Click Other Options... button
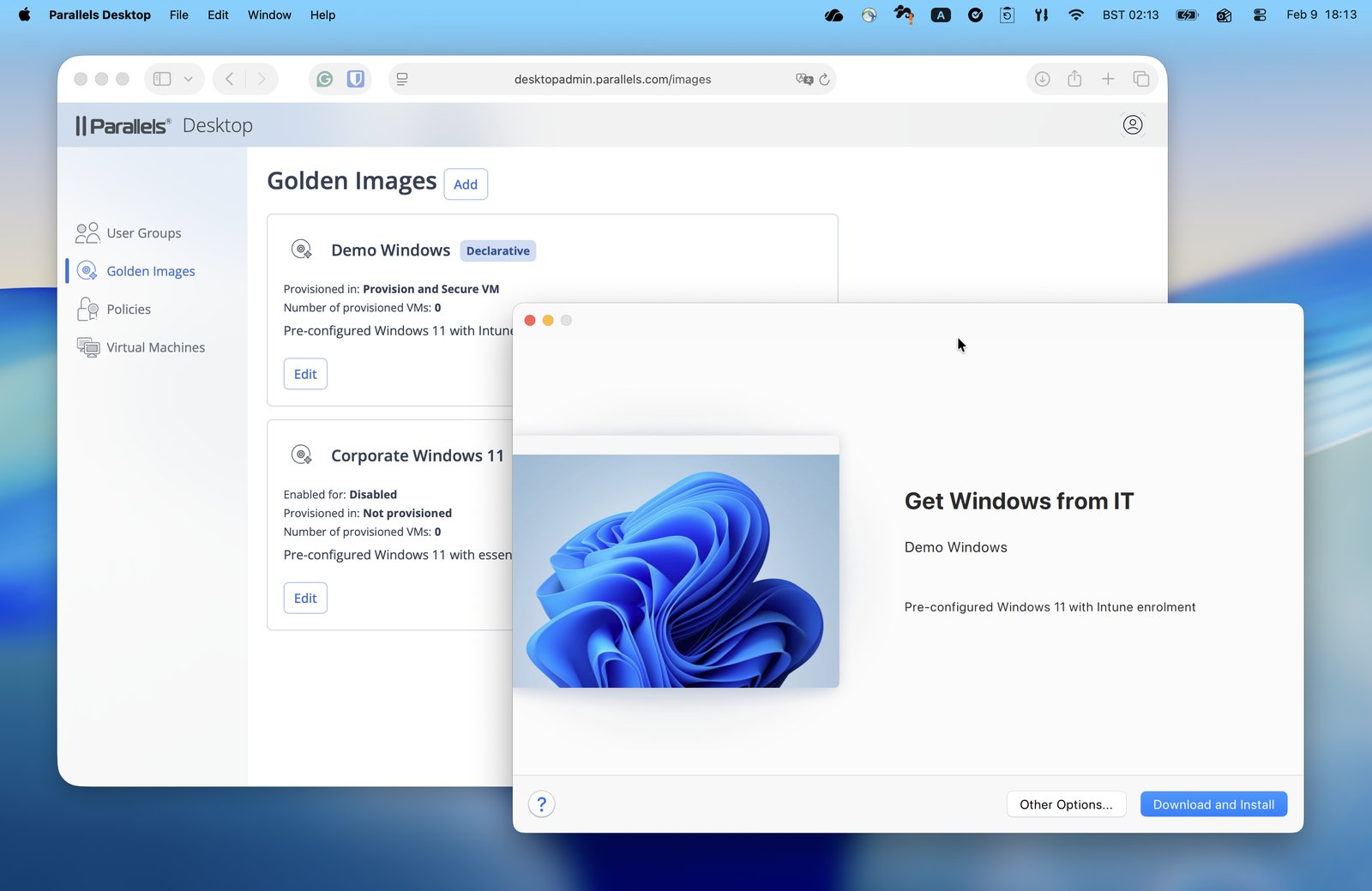 [1066, 804]
